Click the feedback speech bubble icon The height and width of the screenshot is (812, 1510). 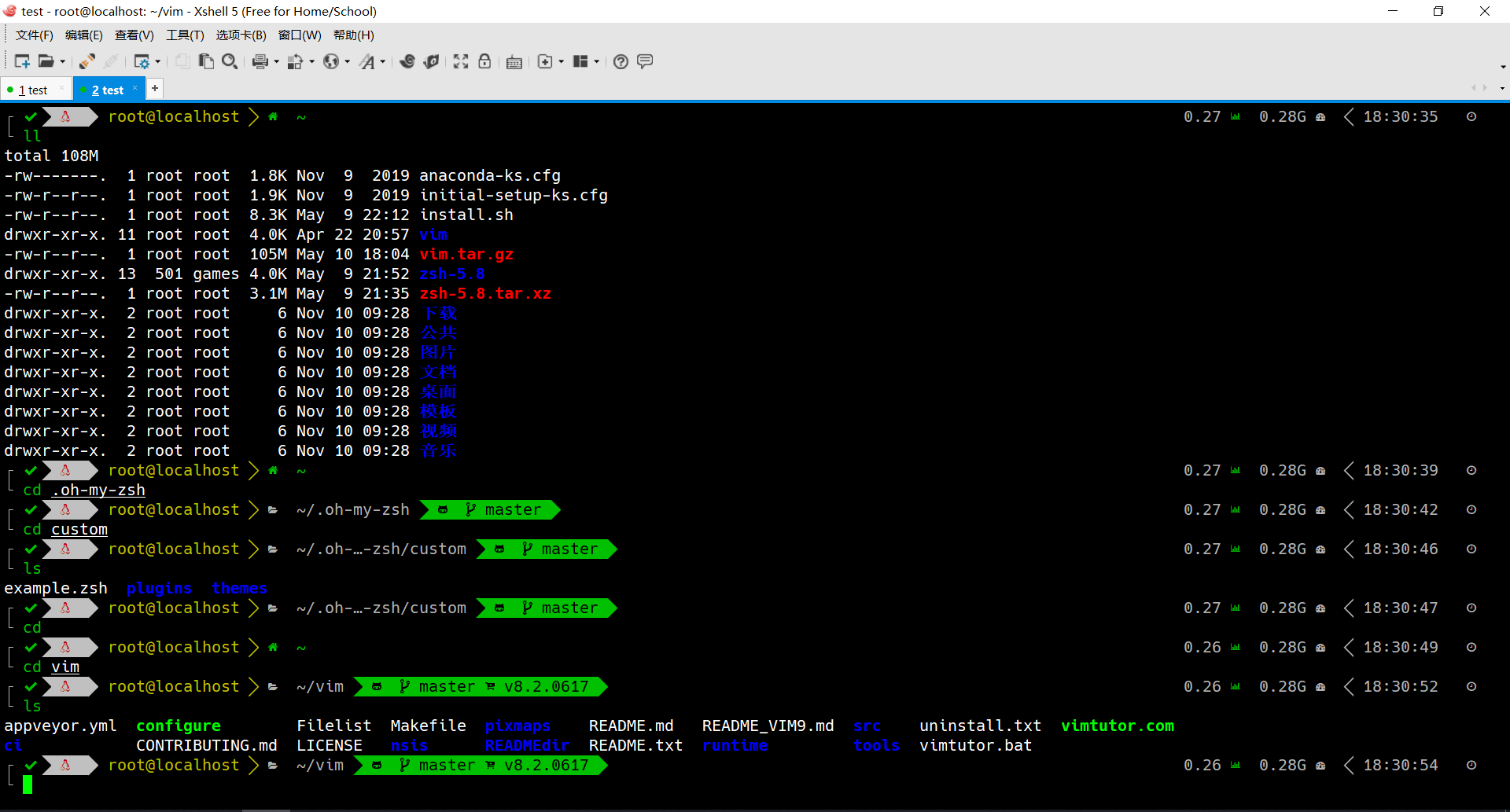[x=645, y=61]
